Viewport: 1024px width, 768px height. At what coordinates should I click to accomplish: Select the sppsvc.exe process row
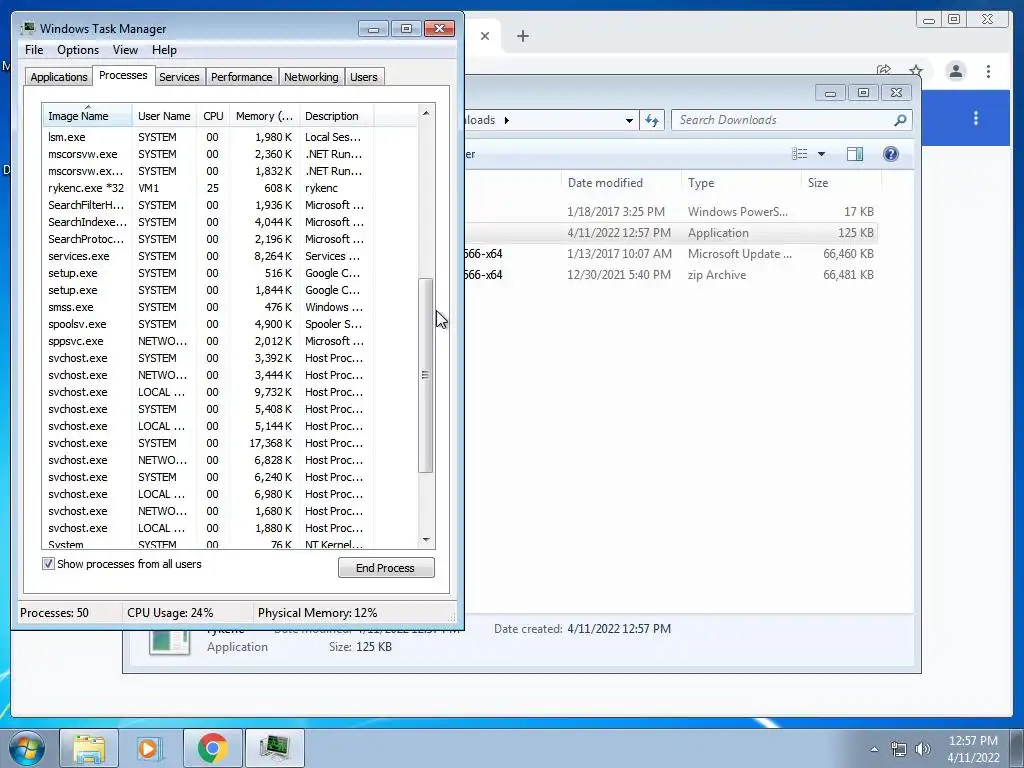(229, 341)
